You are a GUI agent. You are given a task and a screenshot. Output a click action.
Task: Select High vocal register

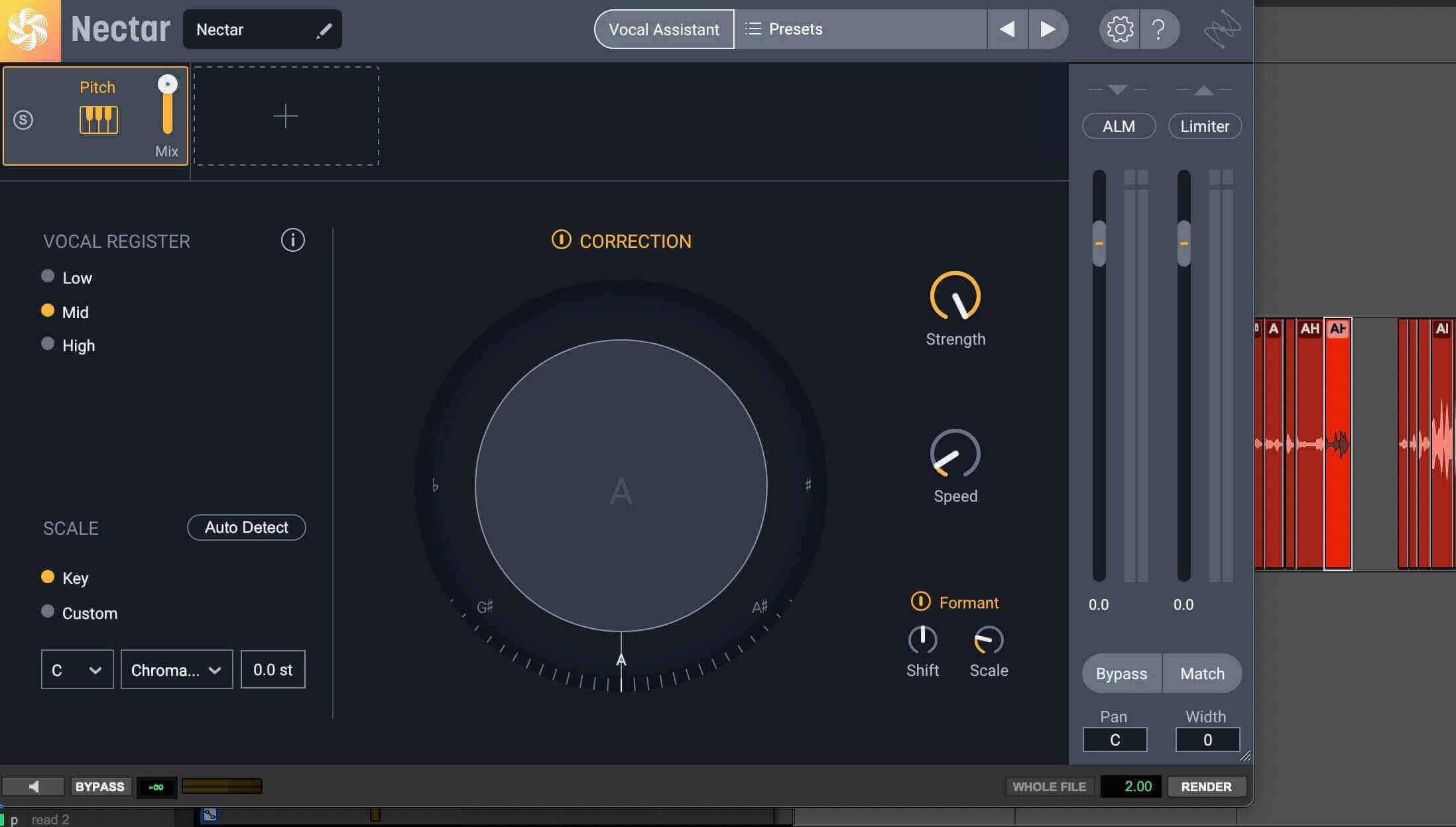[47, 344]
